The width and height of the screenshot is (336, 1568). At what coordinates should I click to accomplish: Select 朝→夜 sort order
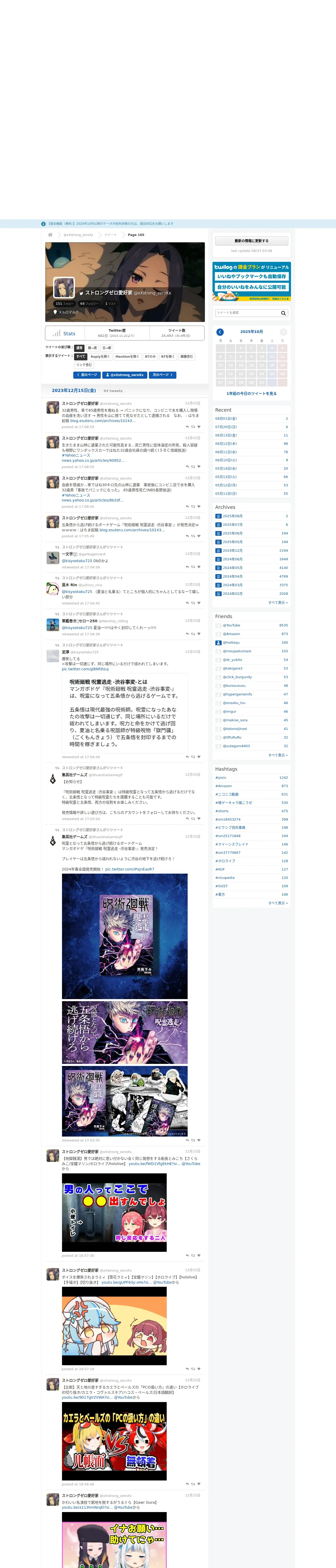point(92,348)
